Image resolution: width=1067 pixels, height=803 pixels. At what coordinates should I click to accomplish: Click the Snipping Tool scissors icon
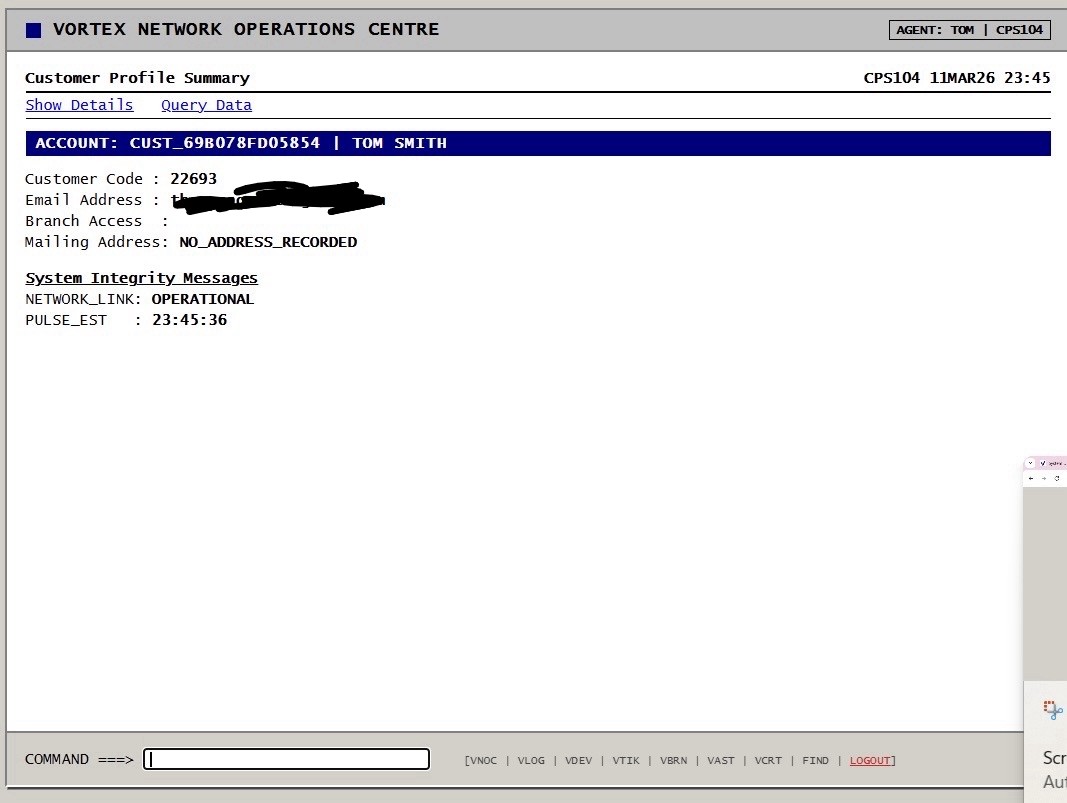(1053, 710)
